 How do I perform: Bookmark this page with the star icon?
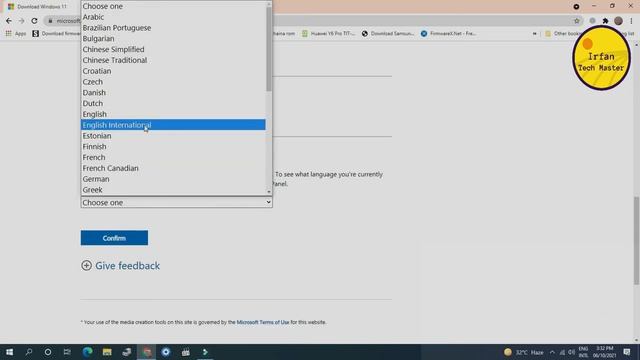click(x=577, y=21)
